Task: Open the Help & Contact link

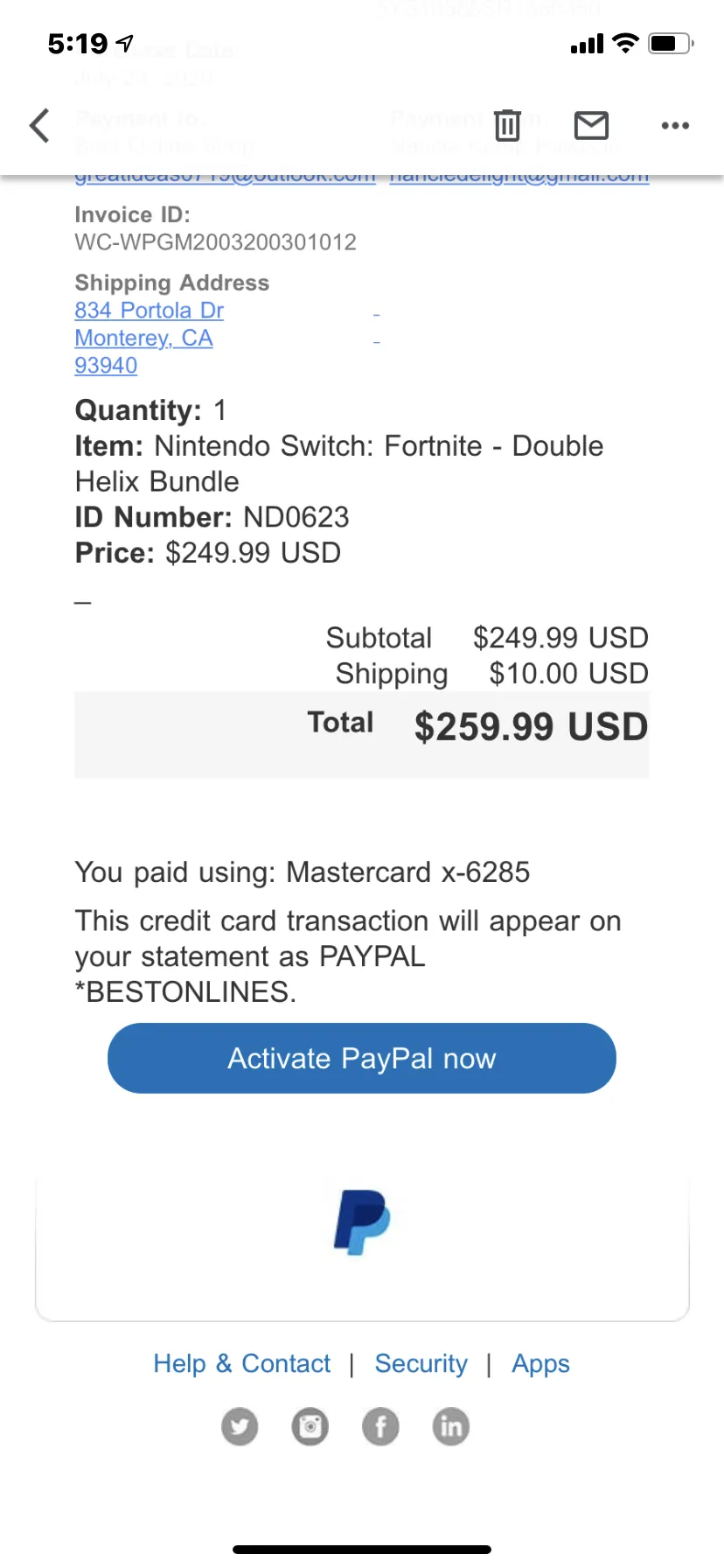Action: click(242, 1363)
